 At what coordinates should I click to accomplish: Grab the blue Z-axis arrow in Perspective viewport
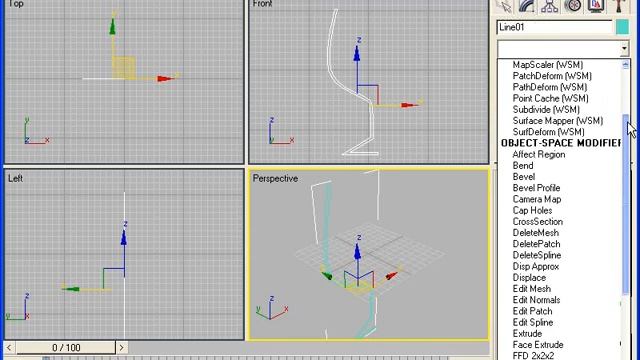(x=358, y=252)
